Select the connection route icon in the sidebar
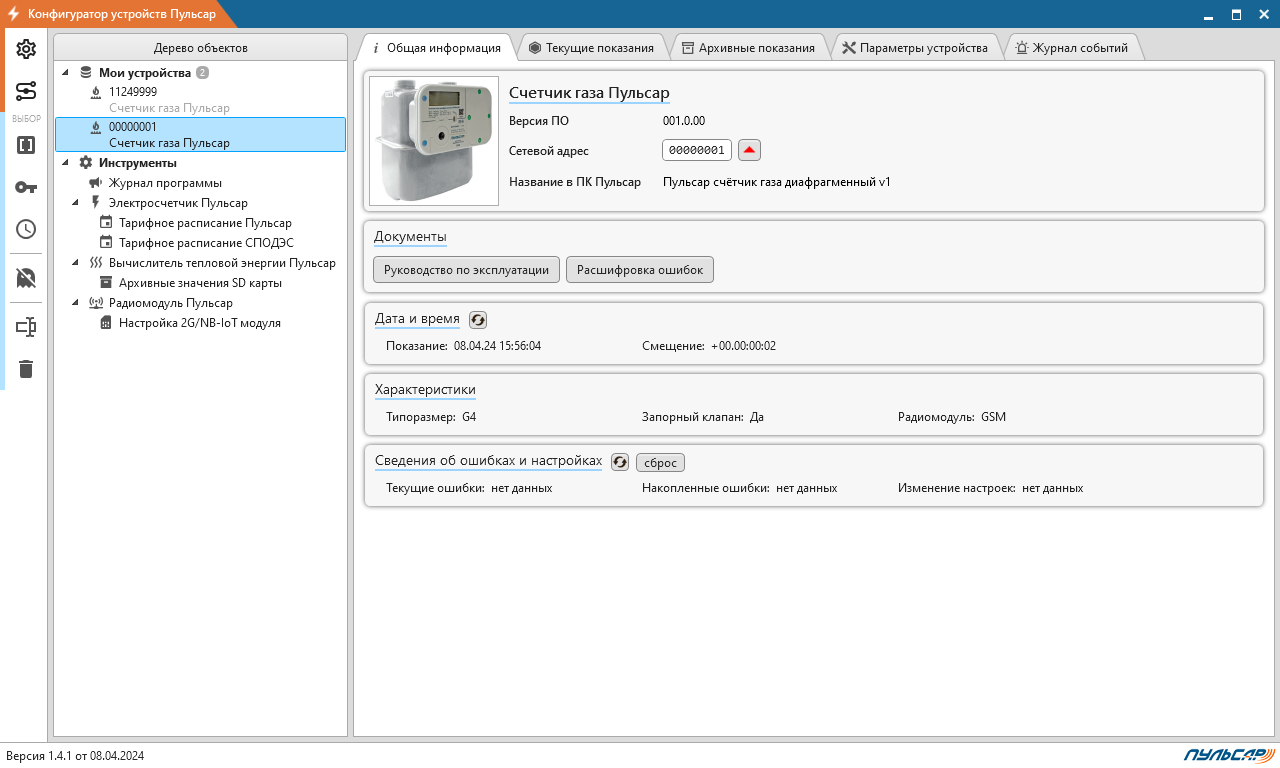 point(26,92)
